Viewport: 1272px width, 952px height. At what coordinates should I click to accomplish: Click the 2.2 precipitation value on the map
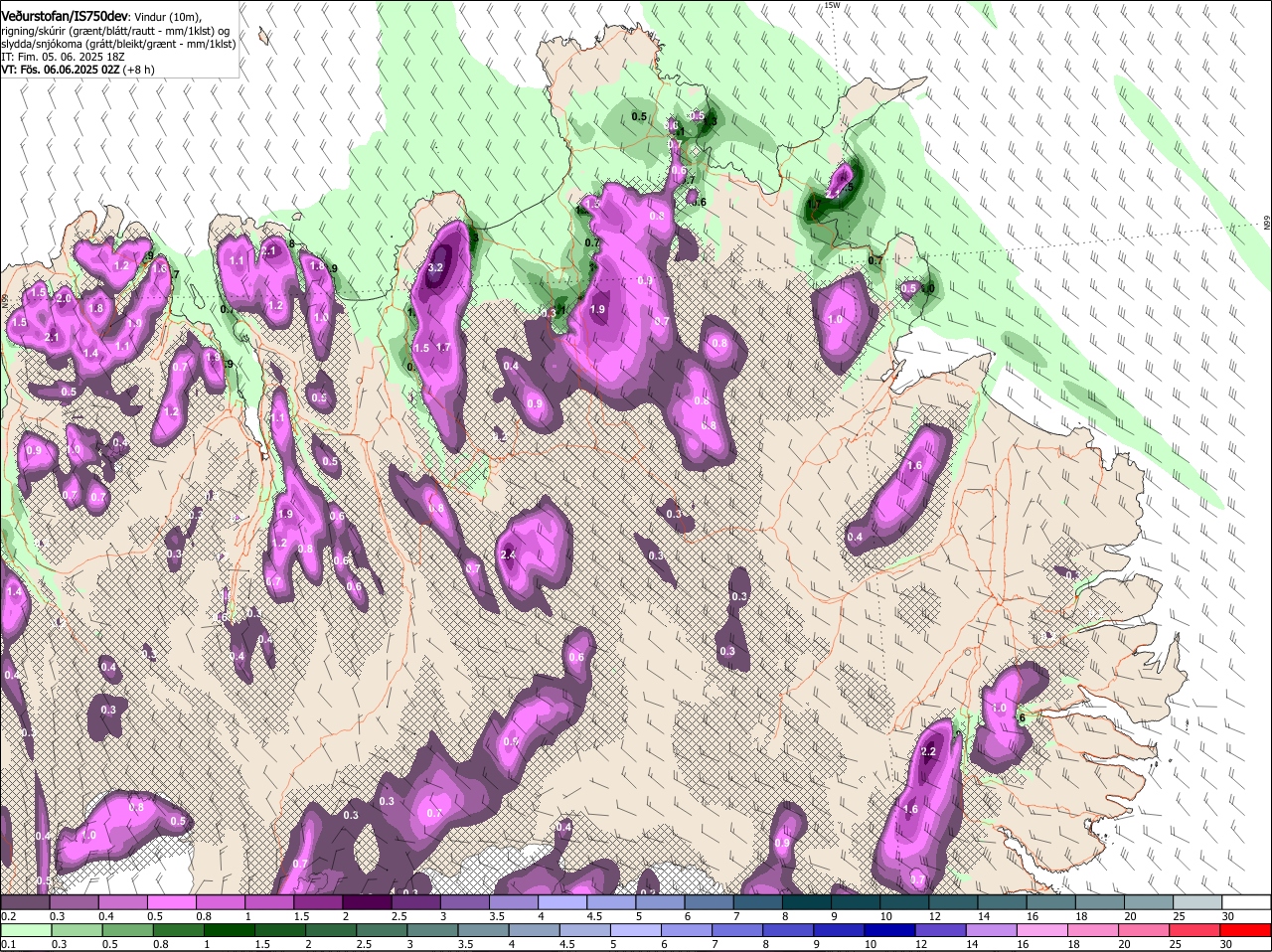tap(929, 752)
